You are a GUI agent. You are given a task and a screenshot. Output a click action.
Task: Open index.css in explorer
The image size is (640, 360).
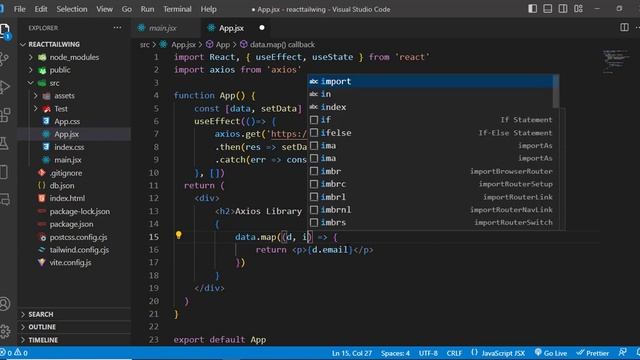[x=69, y=147]
